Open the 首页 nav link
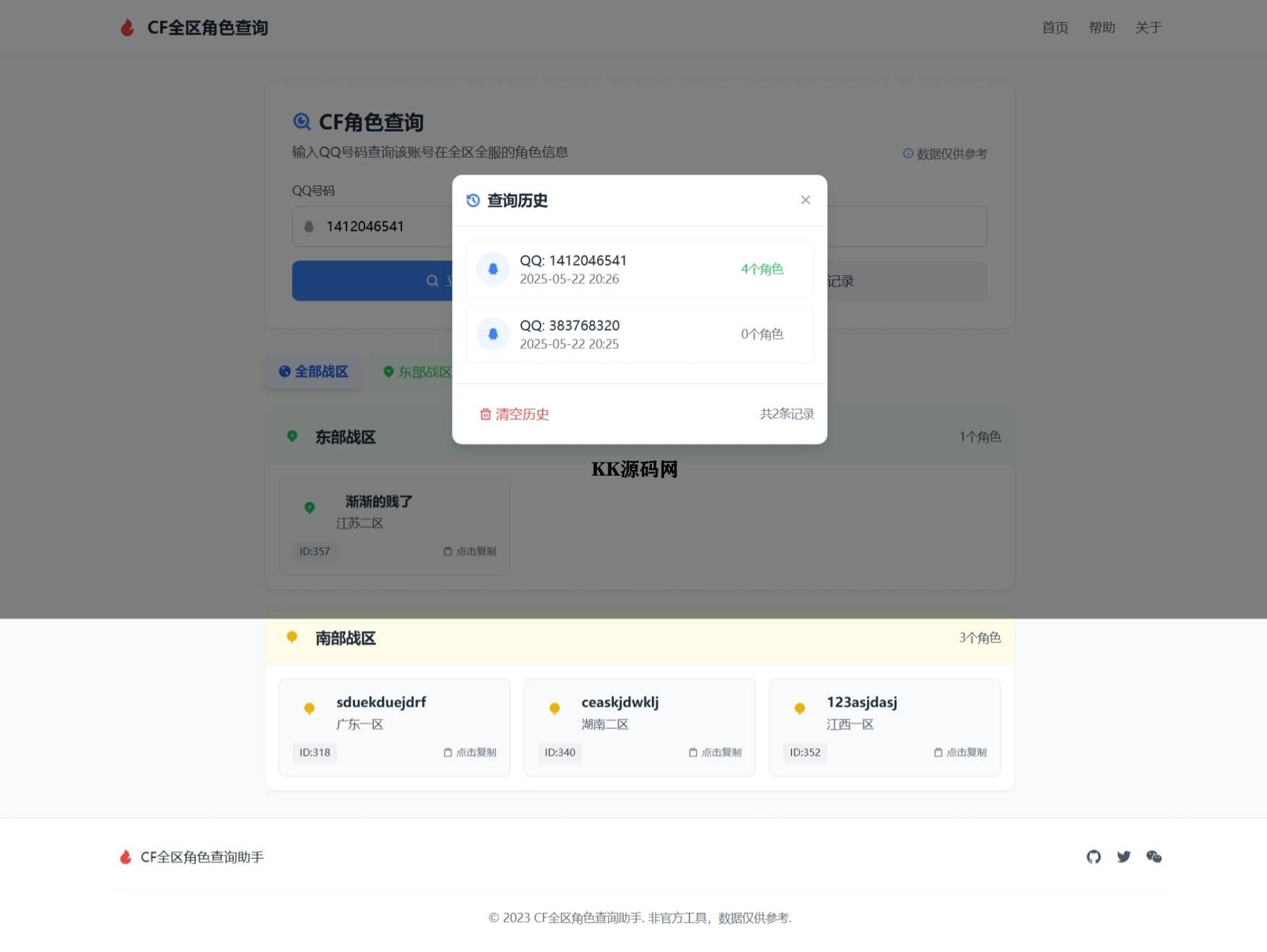 click(1055, 27)
